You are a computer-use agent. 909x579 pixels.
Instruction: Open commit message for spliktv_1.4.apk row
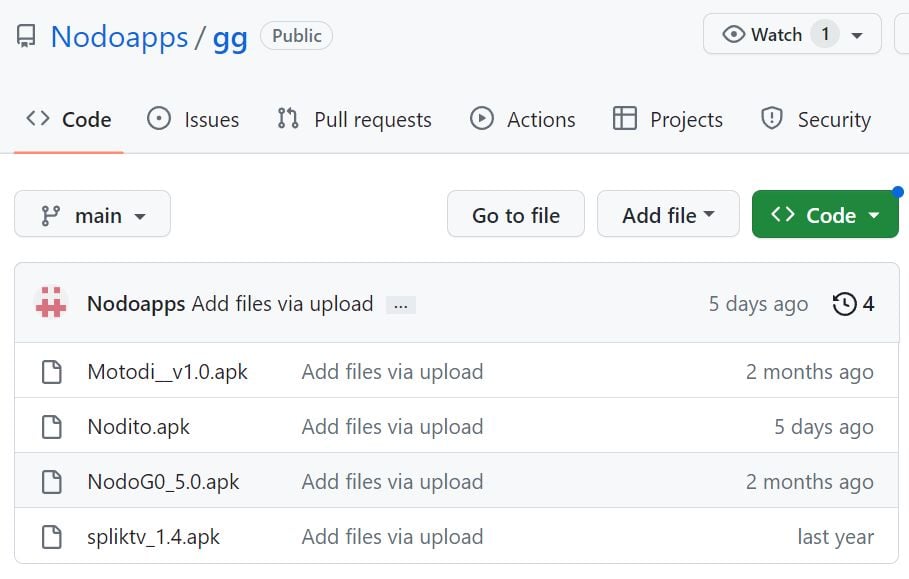(392, 537)
